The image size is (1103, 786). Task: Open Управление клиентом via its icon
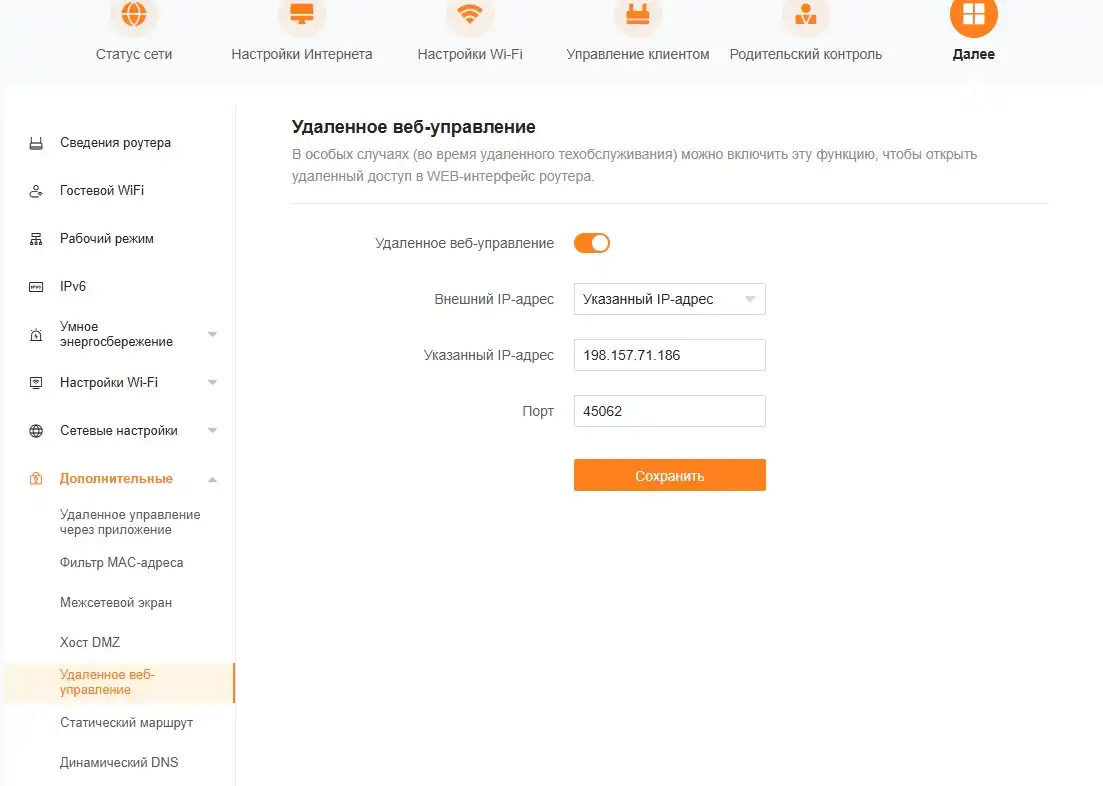coord(637,14)
